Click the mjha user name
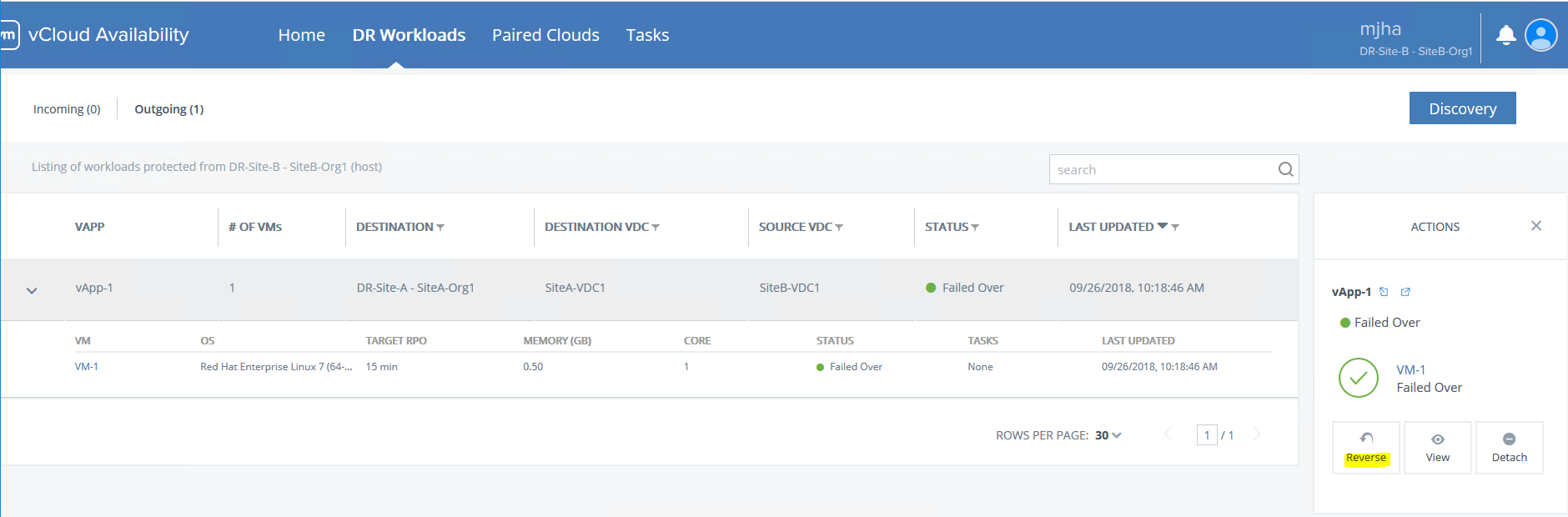The image size is (1568, 517). (x=1380, y=29)
